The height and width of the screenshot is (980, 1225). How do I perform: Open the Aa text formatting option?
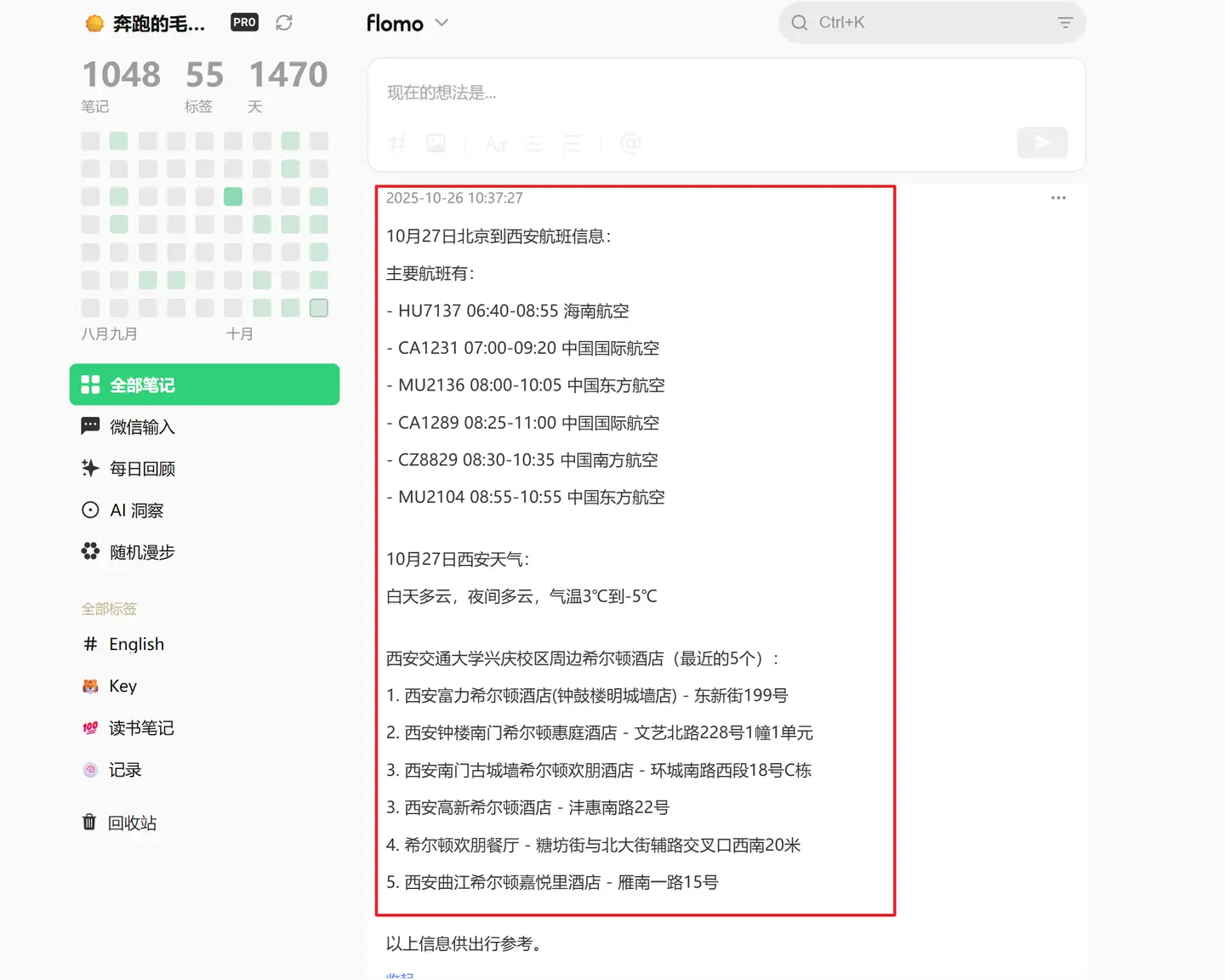(495, 144)
